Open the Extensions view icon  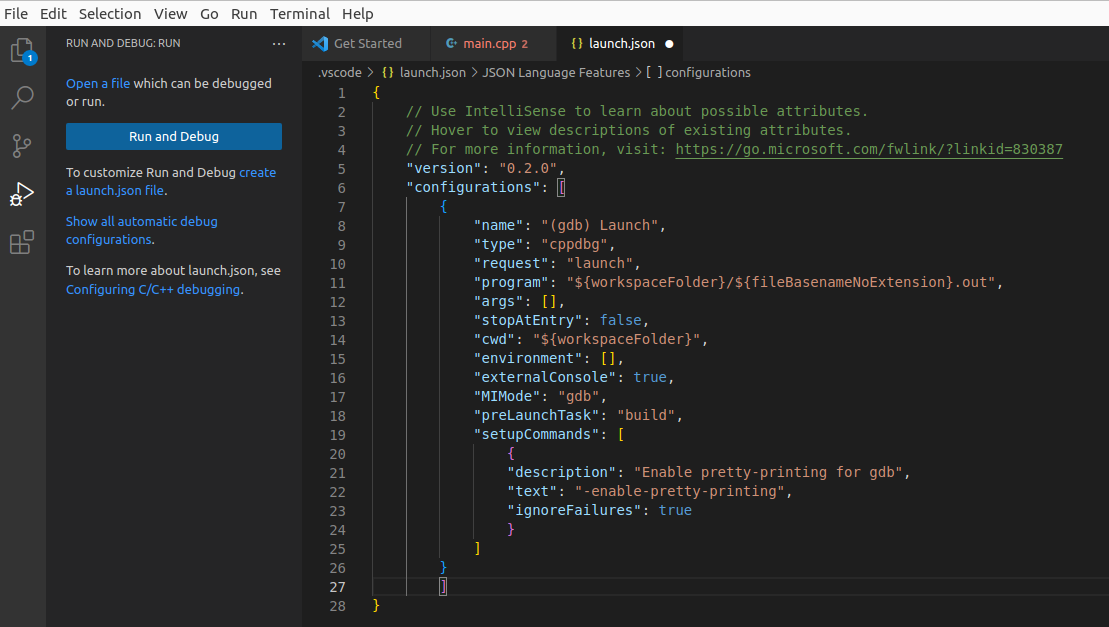[21, 241]
